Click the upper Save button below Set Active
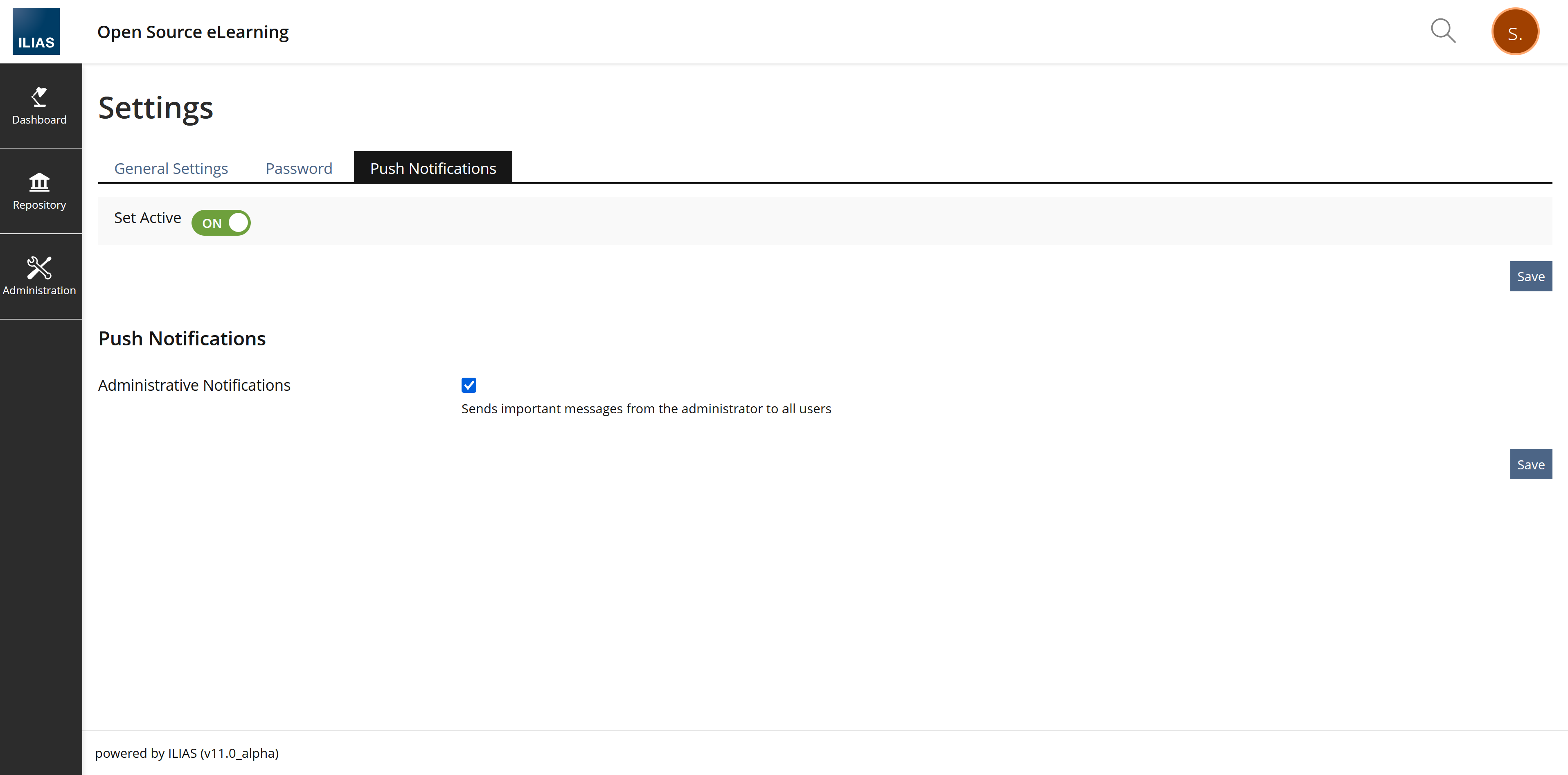The width and height of the screenshot is (1568, 775). (1530, 276)
